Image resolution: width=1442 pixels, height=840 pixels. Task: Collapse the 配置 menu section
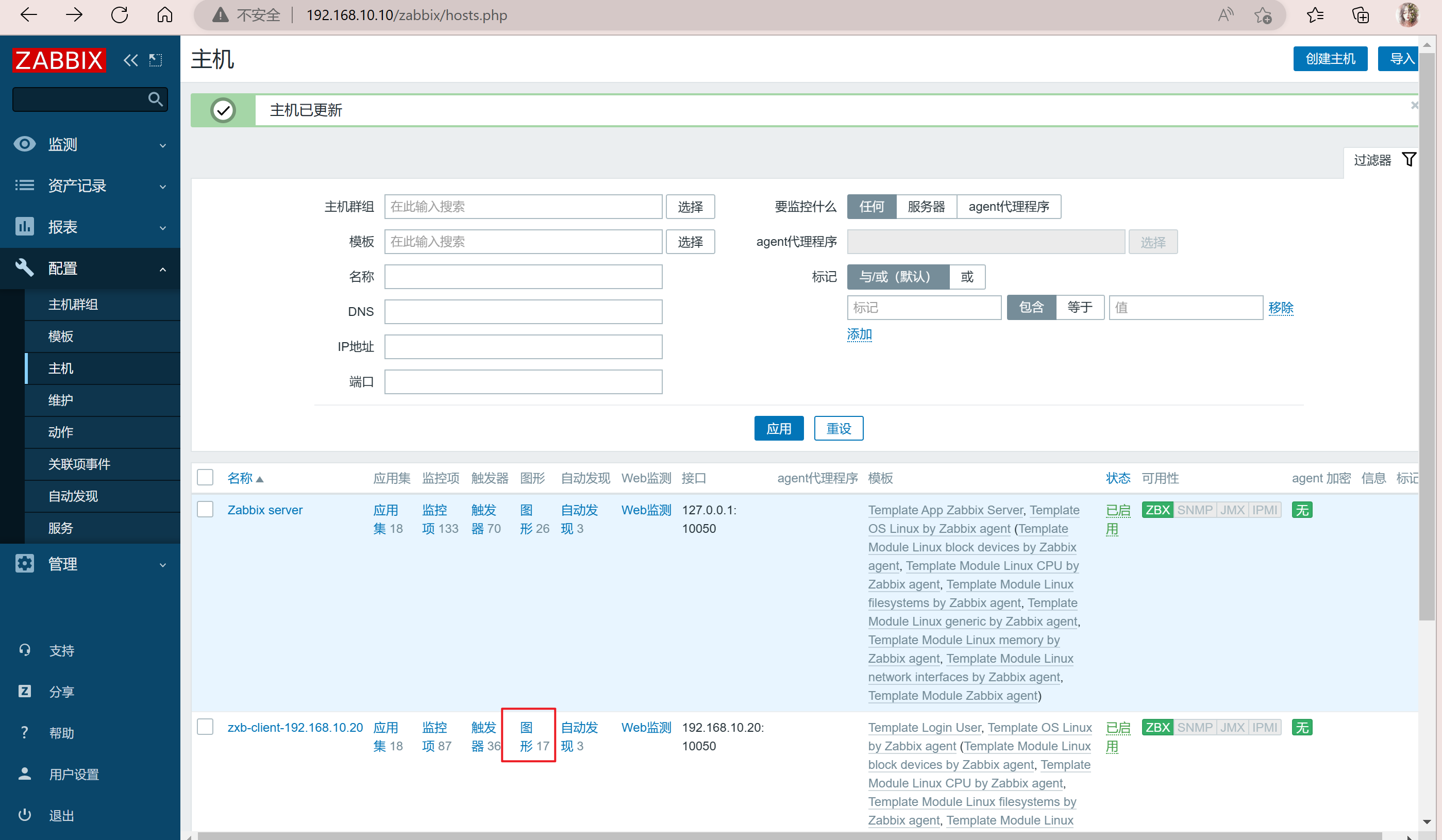click(90, 268)
